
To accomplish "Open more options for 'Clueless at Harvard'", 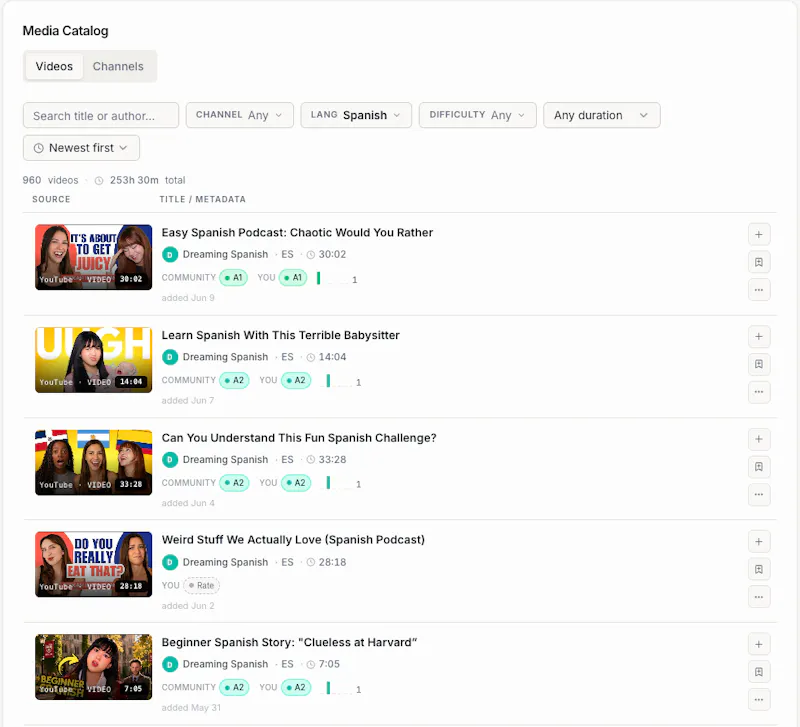I will point(759,699).
